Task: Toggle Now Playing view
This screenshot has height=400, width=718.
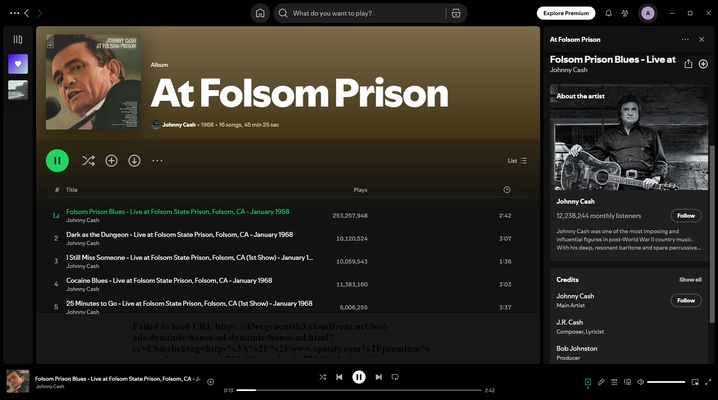Action: pyautogui.click(x=588, y=382)
